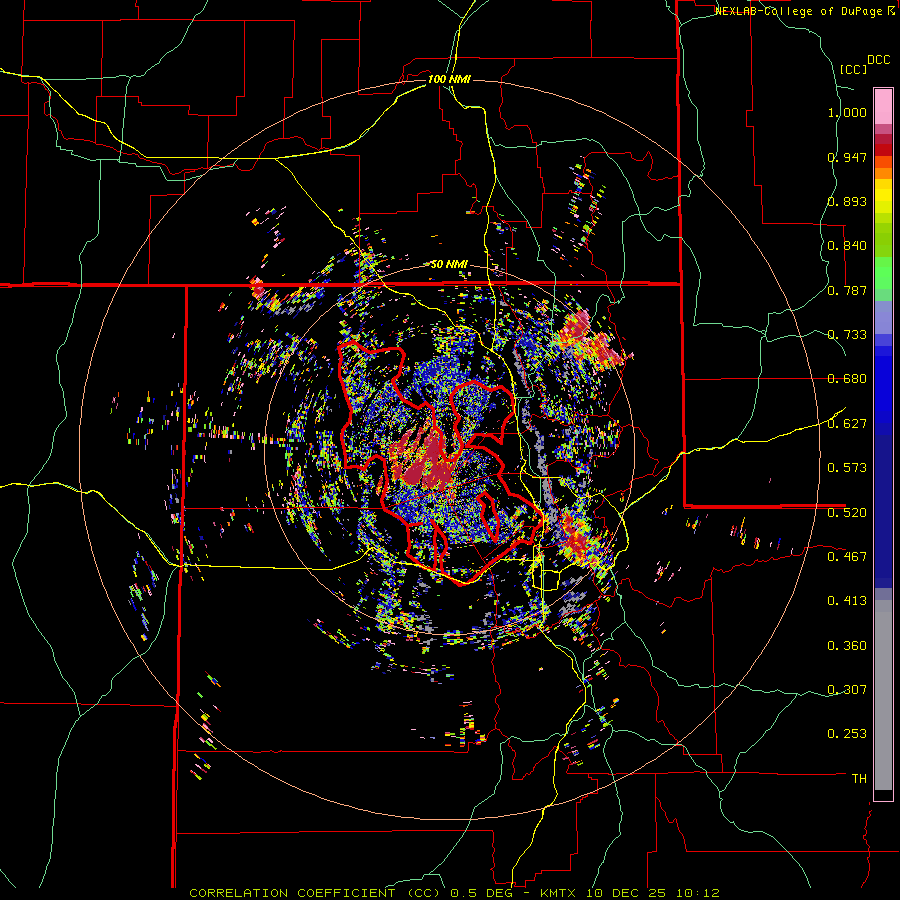
Task: Click the 0.520 legend value
Action: click(x=847, y=513)
